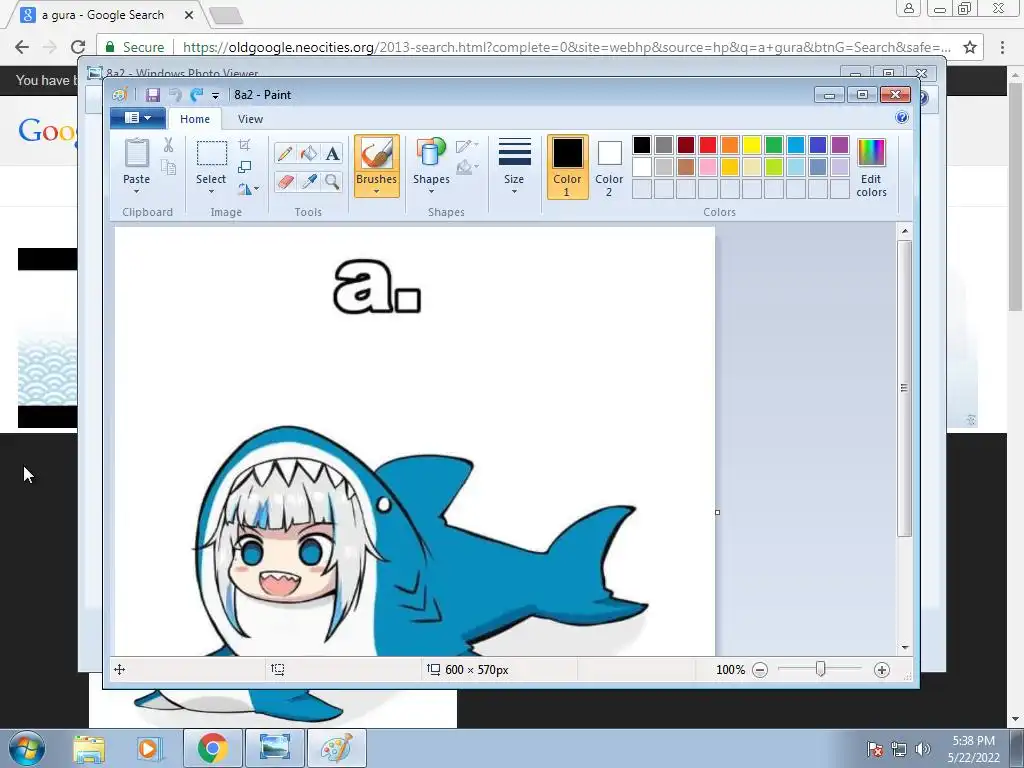
Task: Open the Size dropdown arrow
Action: click(514, 192)
